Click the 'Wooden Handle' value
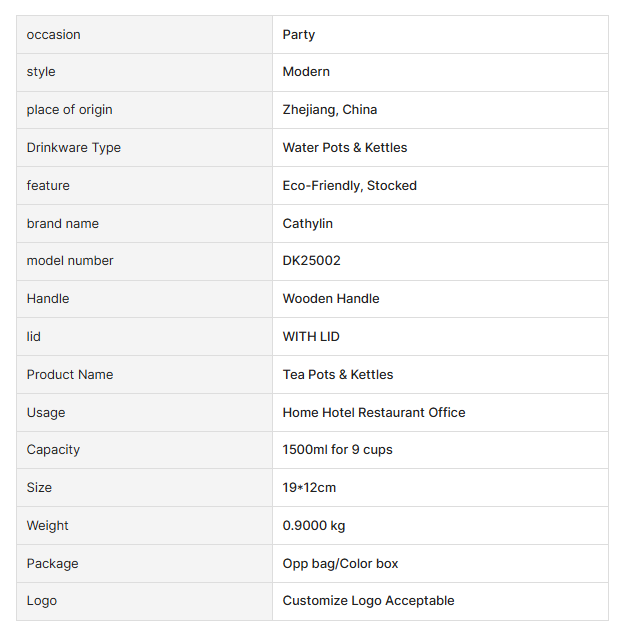 coord(331,299)
